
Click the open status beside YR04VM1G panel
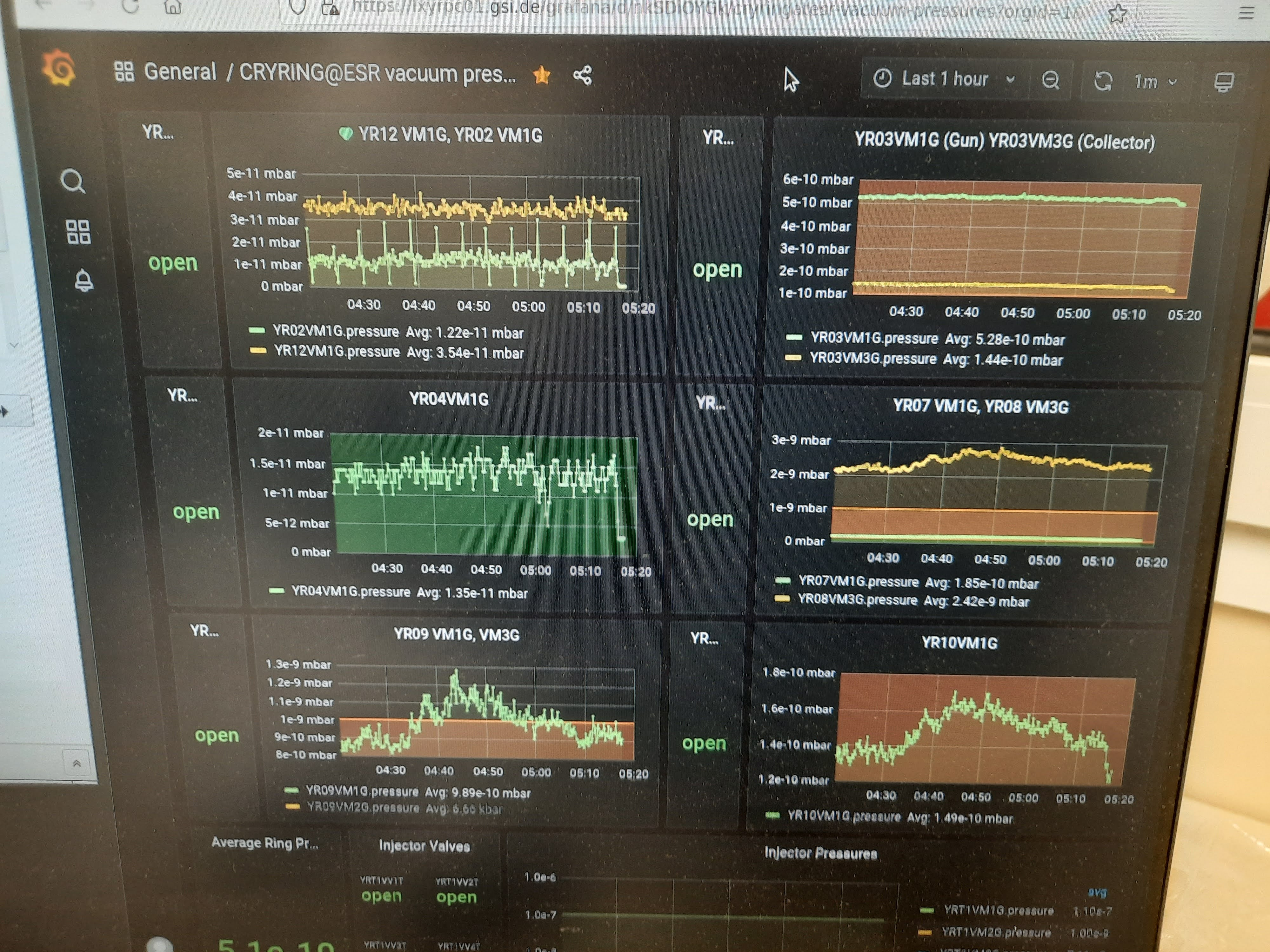[x=196, y=511]
